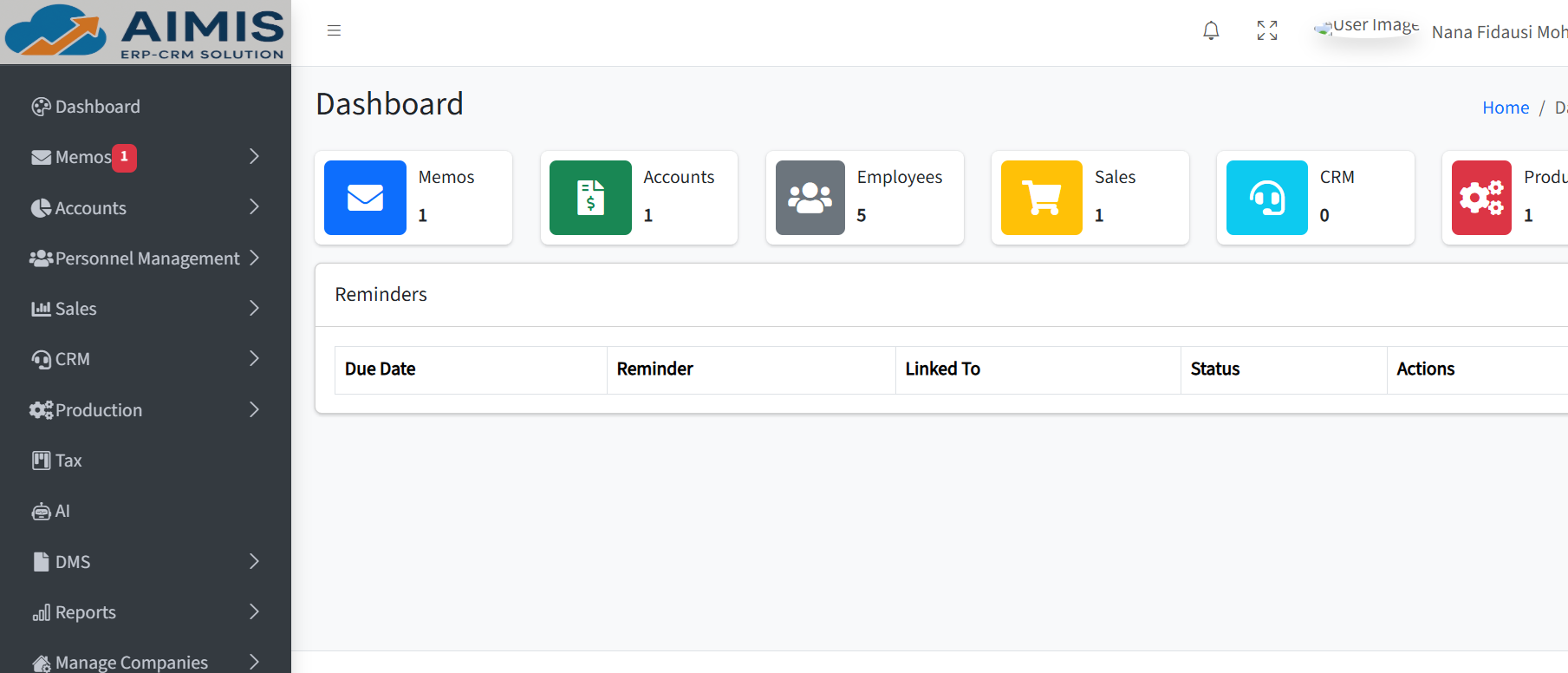Click the Home breadcrumb link
This screenshot has width=1568, height=673.
[x=1506, y=107]
